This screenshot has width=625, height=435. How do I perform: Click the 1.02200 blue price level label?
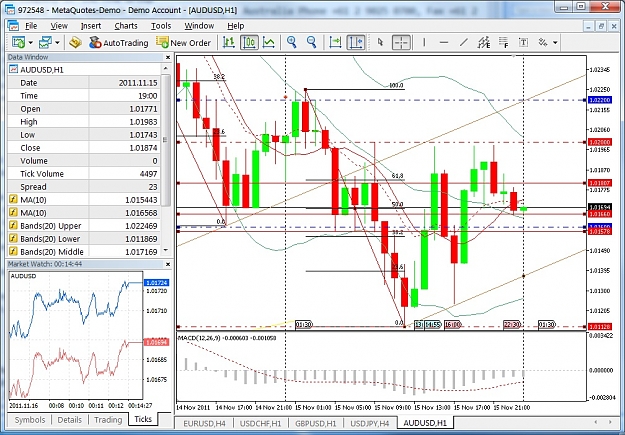(600, 100)
